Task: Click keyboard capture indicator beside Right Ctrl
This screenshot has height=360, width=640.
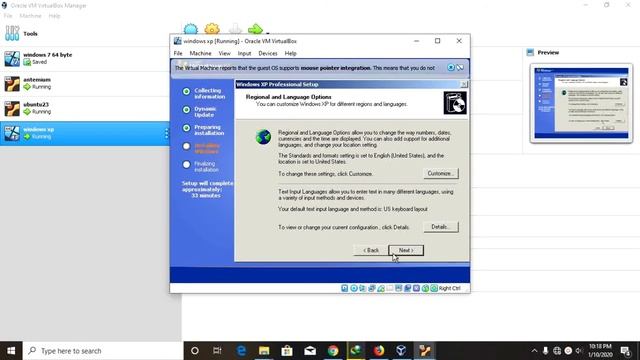Action: coord(434,289)
